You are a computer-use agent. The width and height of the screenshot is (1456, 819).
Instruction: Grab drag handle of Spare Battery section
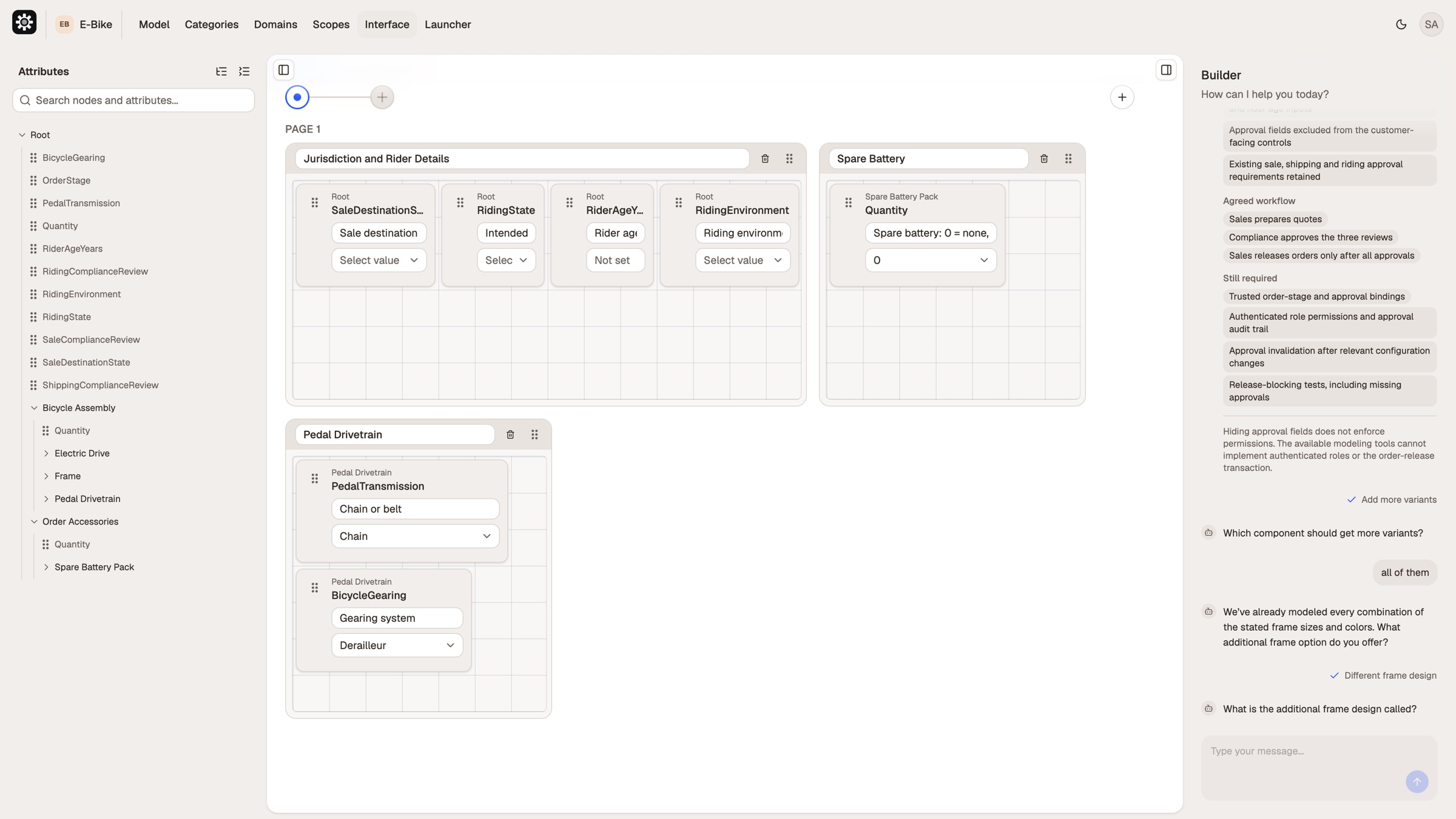tap(1068, 159)
